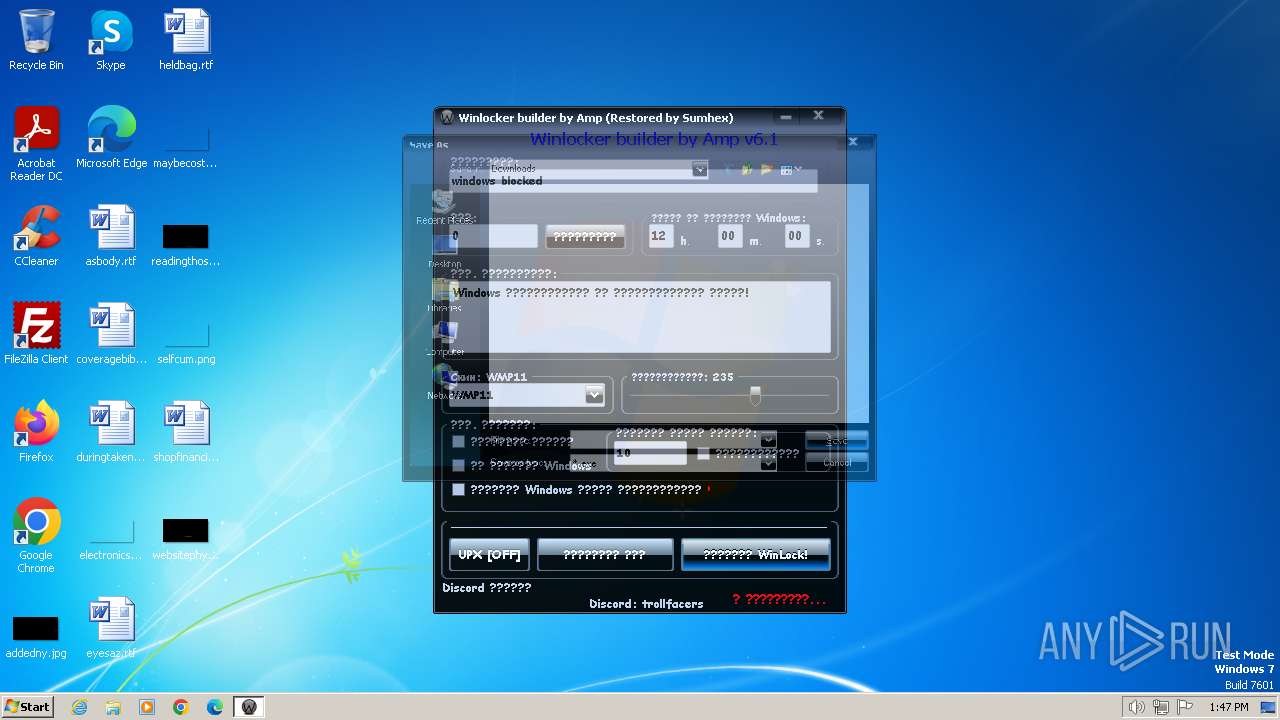Click the Edge icon in the taskbar
This screenshot has height=720, width=1280.
[x=215, y=707]
